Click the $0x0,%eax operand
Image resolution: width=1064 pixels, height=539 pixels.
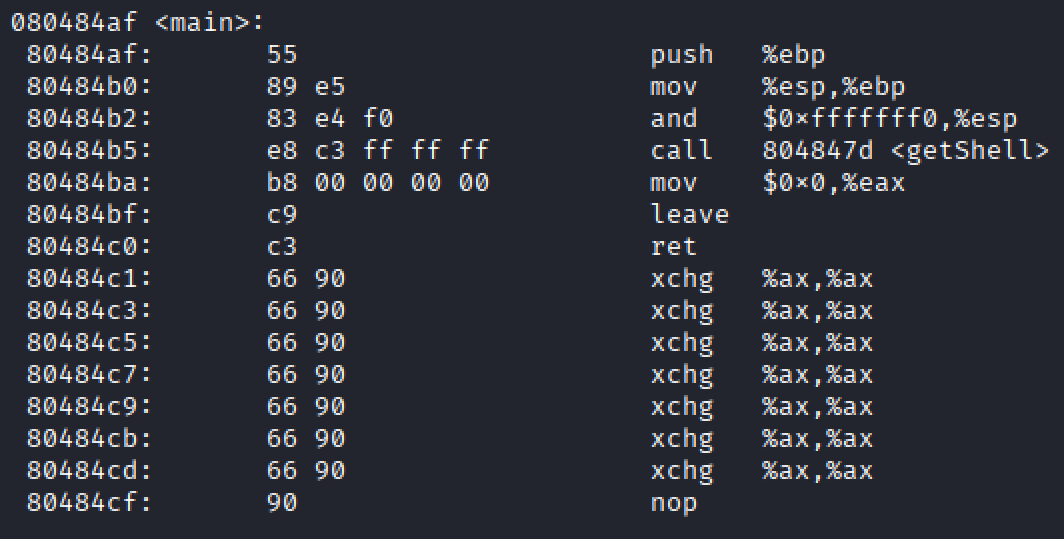833,182
